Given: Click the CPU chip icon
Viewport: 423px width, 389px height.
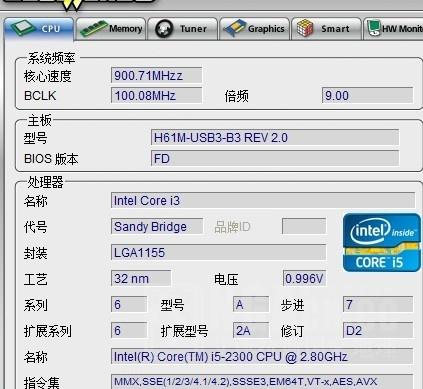Looking at the screenshot, I should pos(23,28).
